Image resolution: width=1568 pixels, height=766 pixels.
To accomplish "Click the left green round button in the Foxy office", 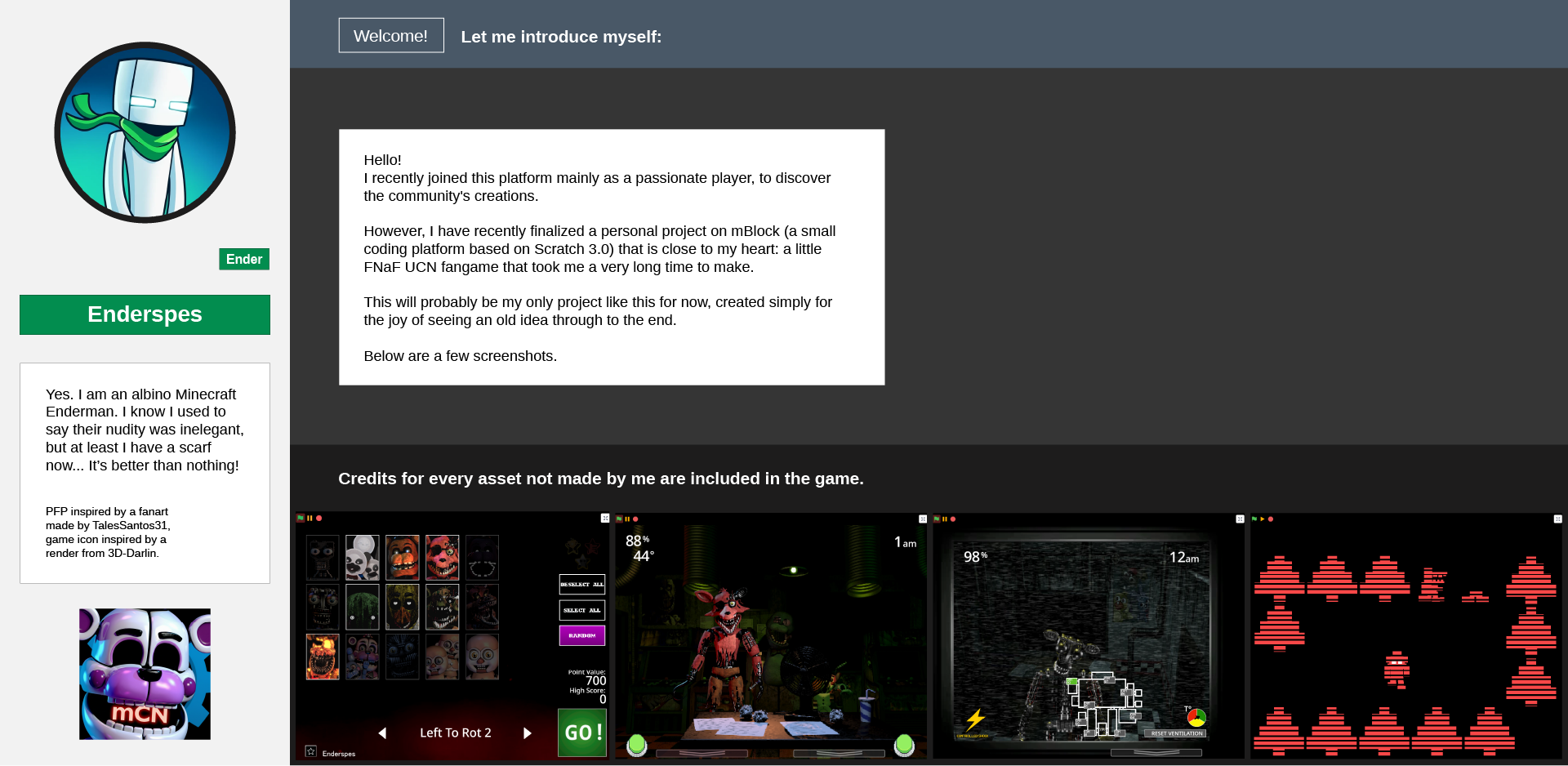I will (x=637, y=745).
